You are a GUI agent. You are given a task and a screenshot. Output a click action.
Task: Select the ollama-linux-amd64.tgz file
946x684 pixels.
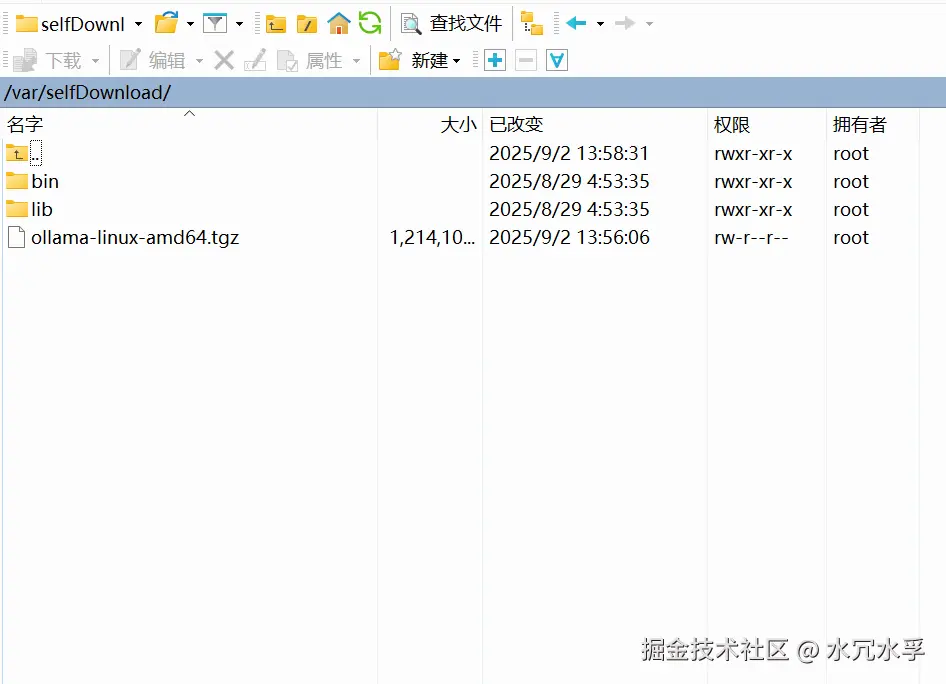(x=124, y=238)
